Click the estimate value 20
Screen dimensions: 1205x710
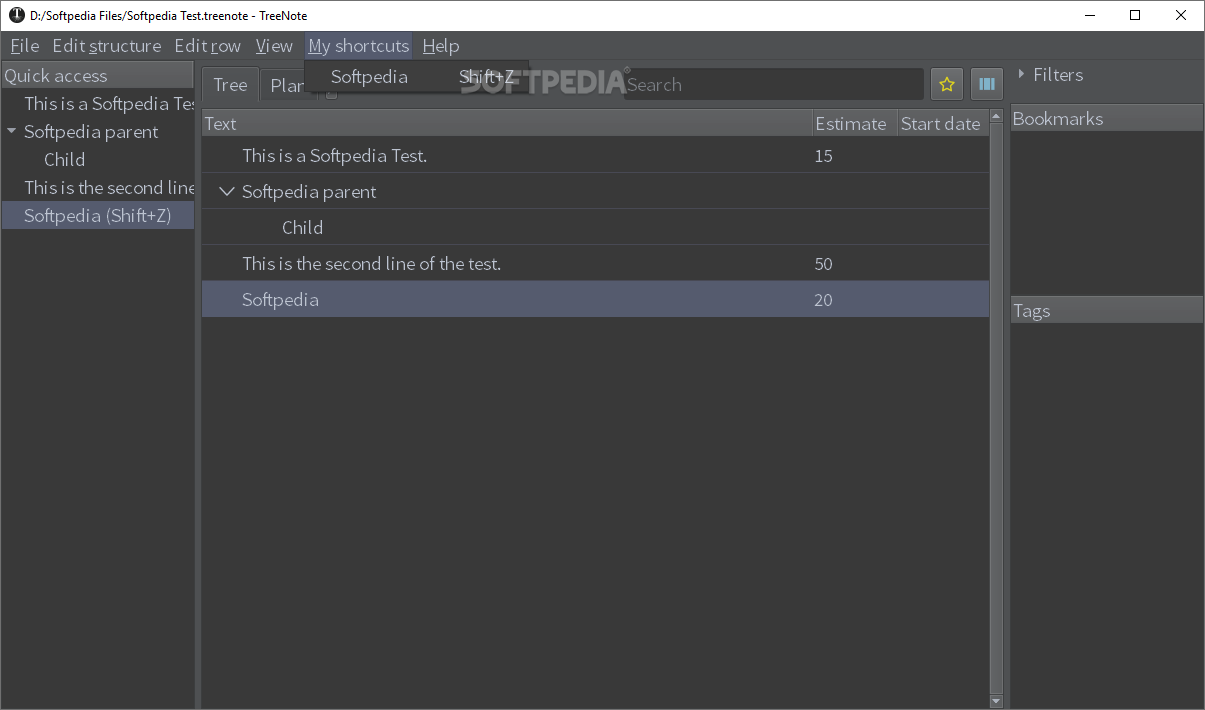point(824,300)
